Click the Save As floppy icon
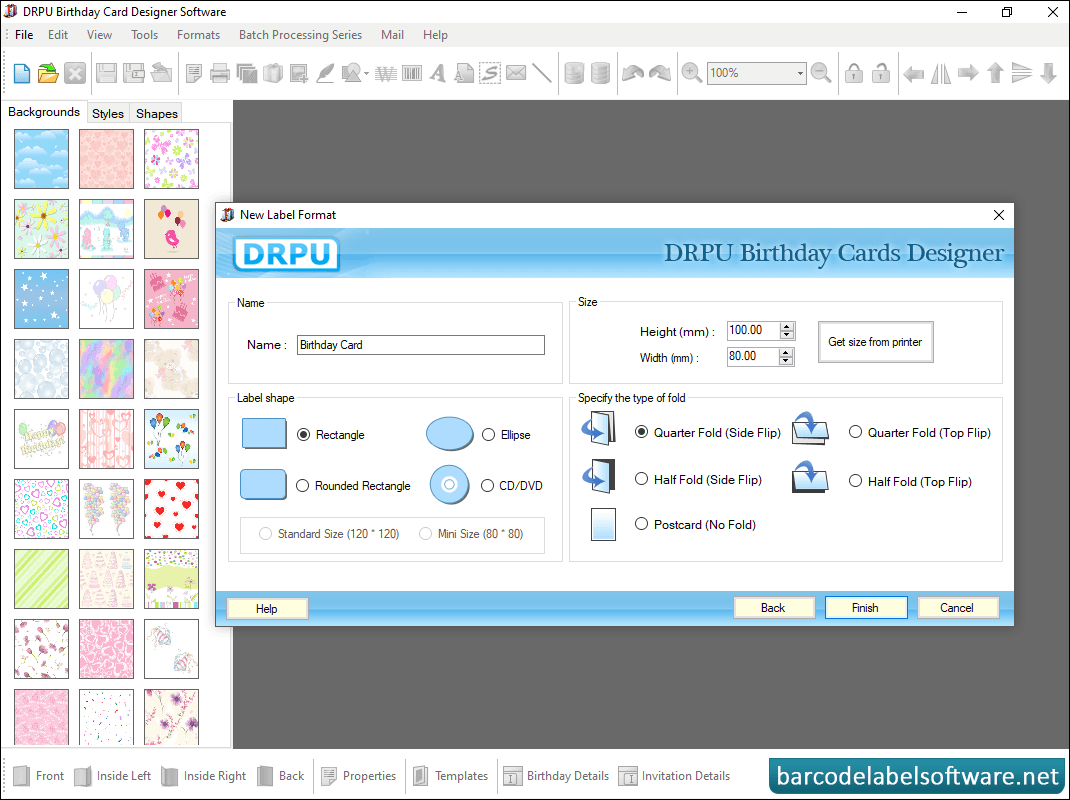Screen dimensions: 1070x800 [x=134, y=73]
